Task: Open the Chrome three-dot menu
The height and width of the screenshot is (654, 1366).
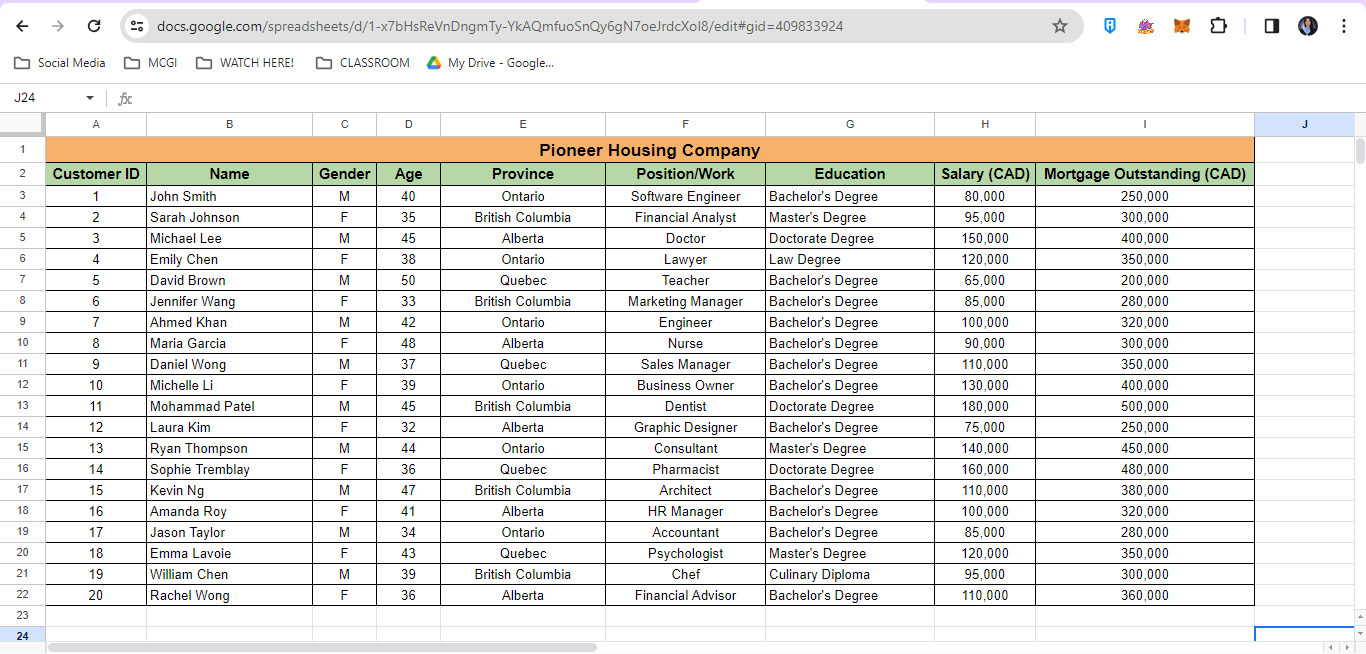Action: point(1344,26)
